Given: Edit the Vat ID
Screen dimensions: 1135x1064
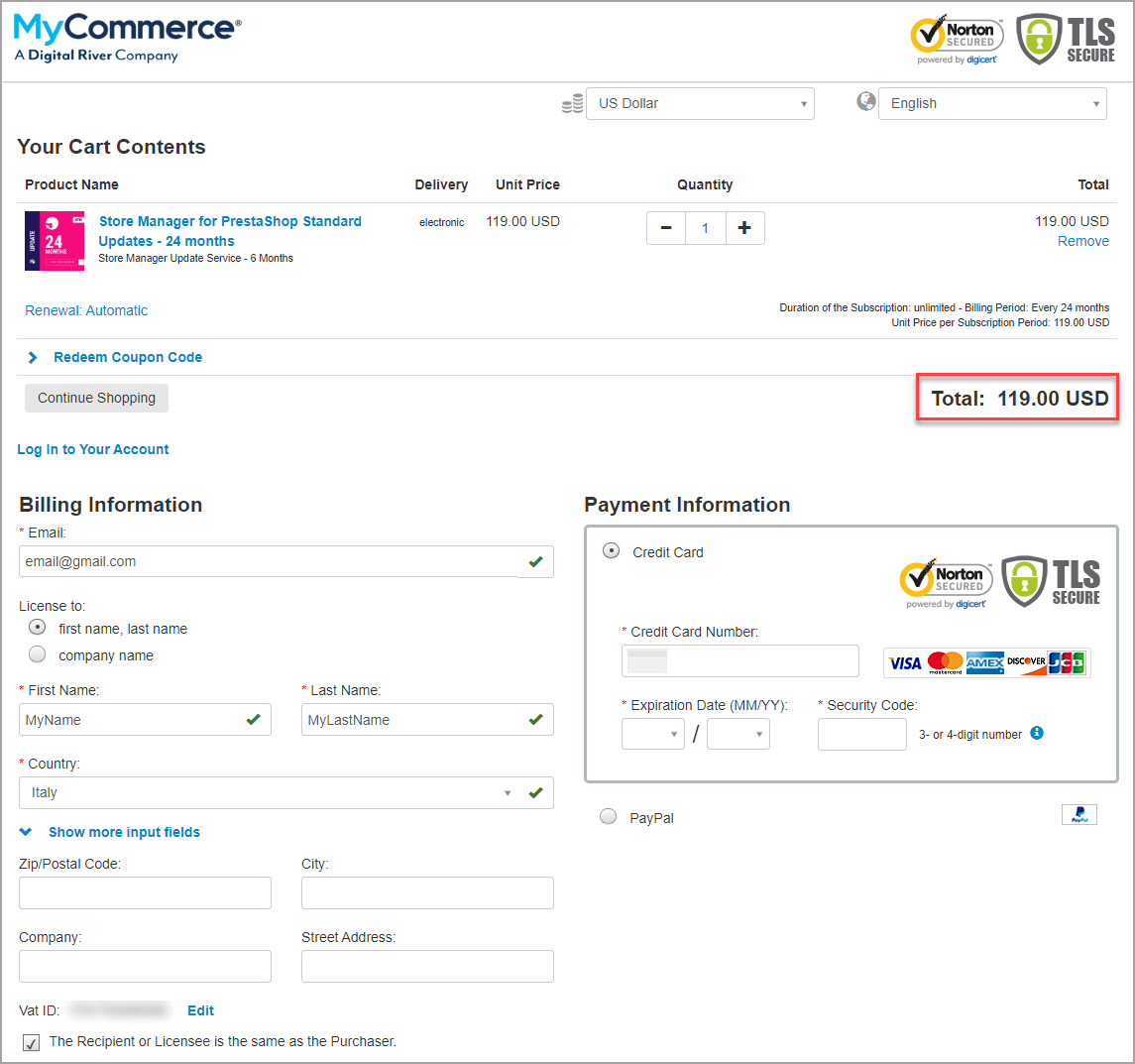Looking at the screenshot, I should pos(200,1010).
